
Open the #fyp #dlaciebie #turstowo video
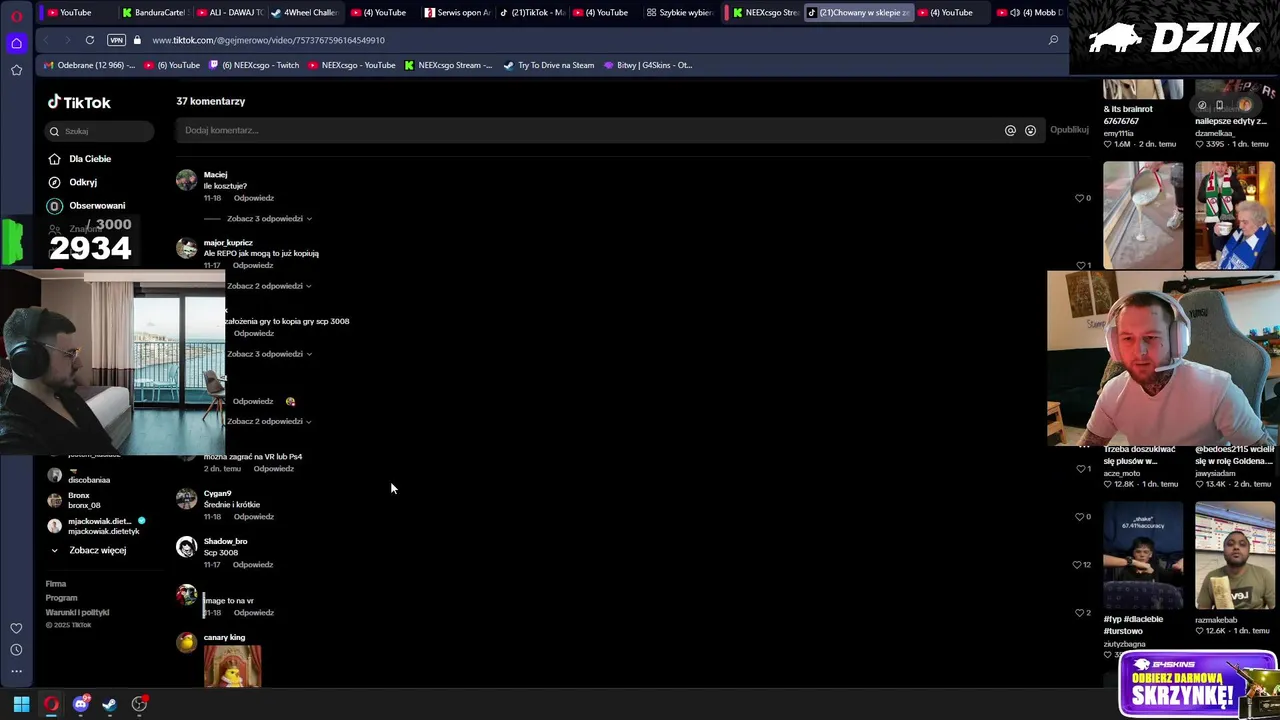1143,555
